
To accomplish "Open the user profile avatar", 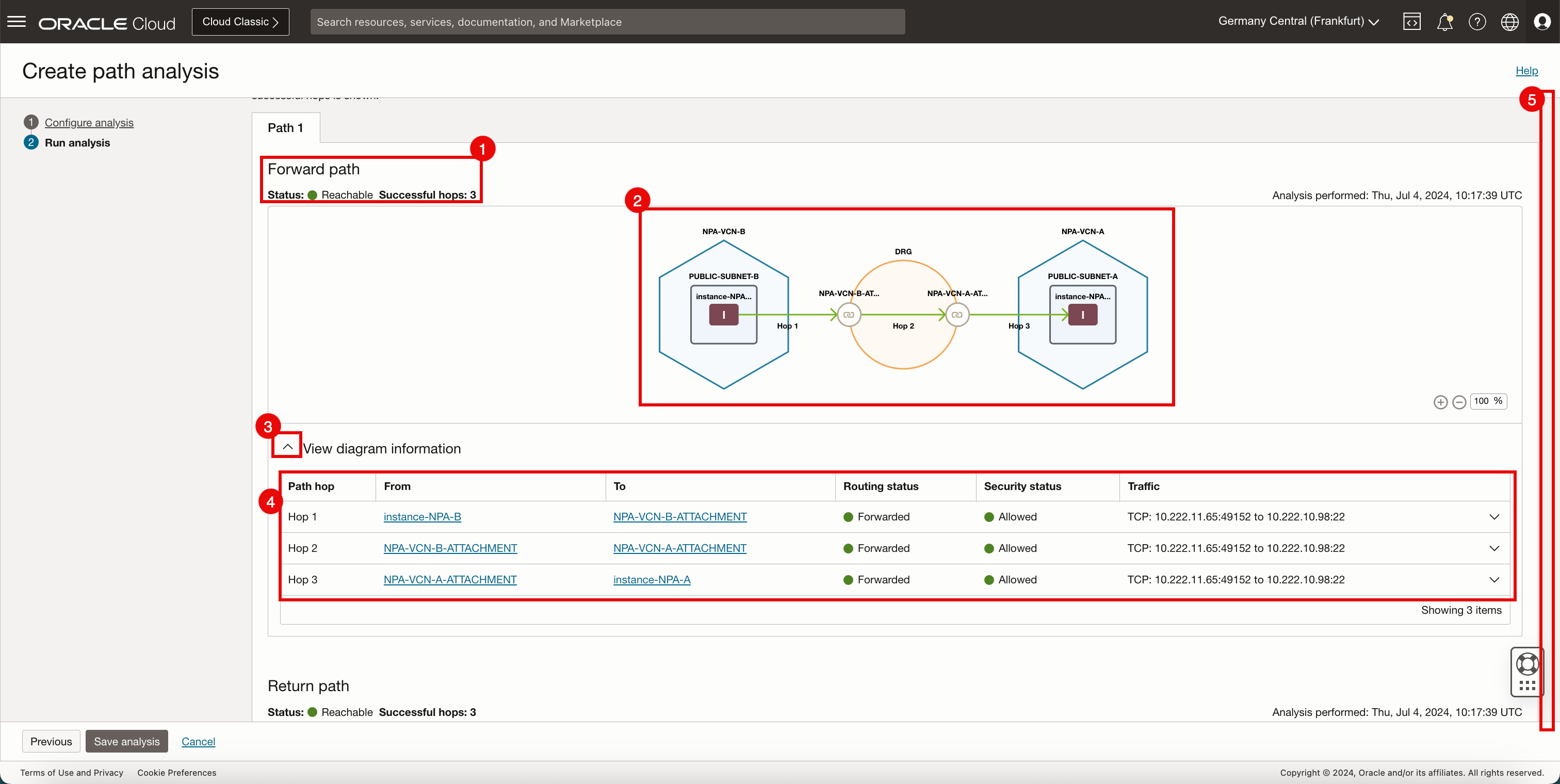I will pyautogui.click(x=1542, y=22).
